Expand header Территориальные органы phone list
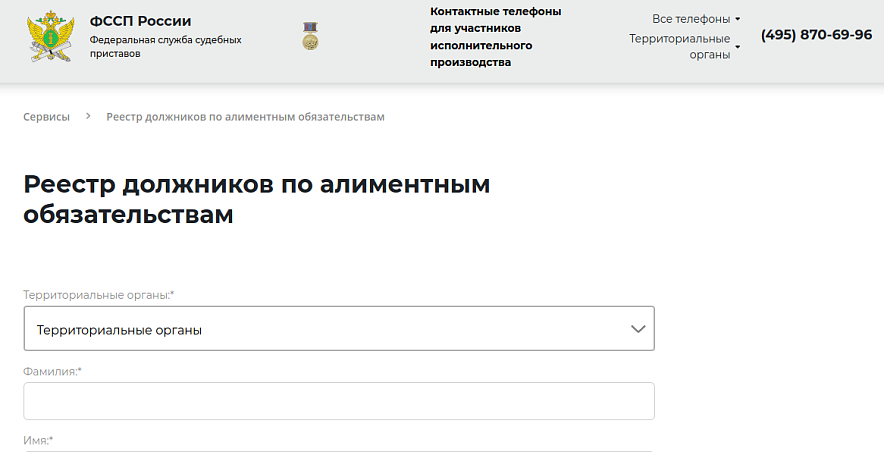The width and height of the screenshot is (884, 452). tap(680, 46)
